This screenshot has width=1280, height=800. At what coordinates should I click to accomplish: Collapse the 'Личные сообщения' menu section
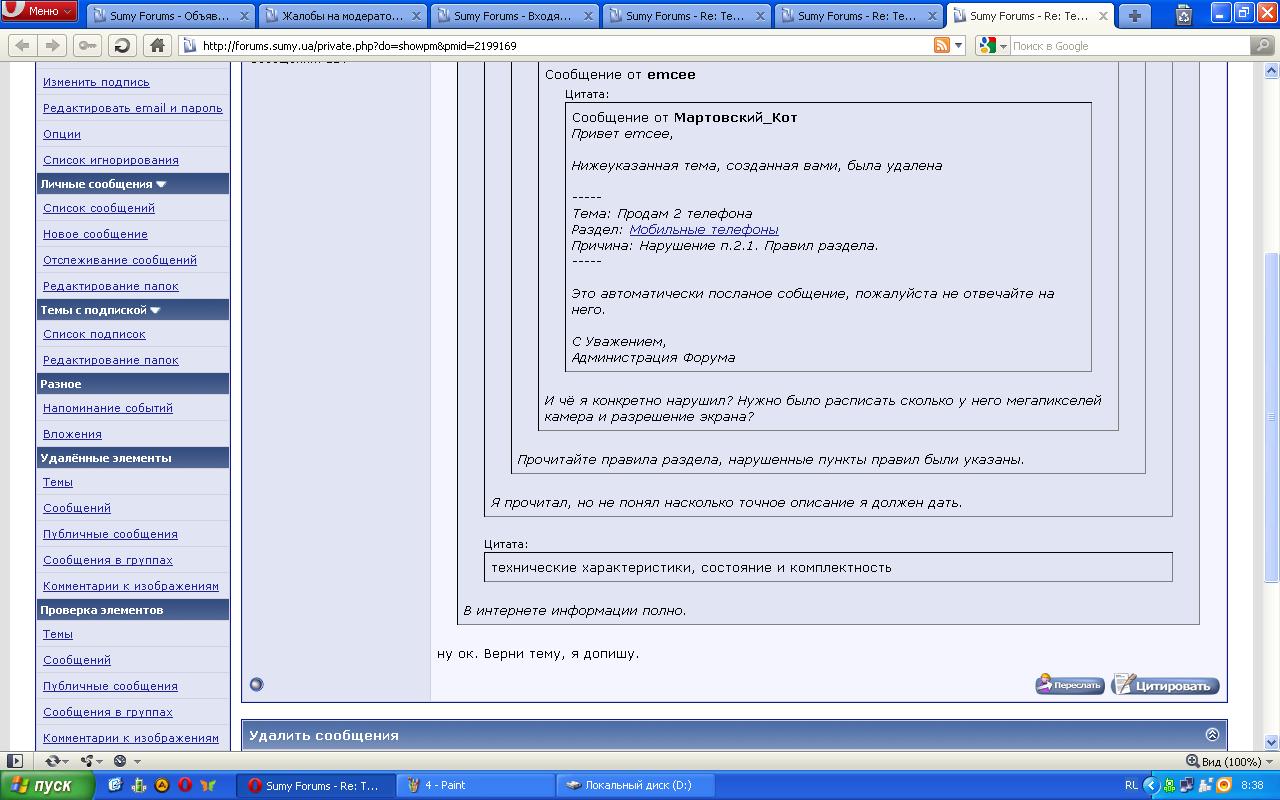point(161,184)
